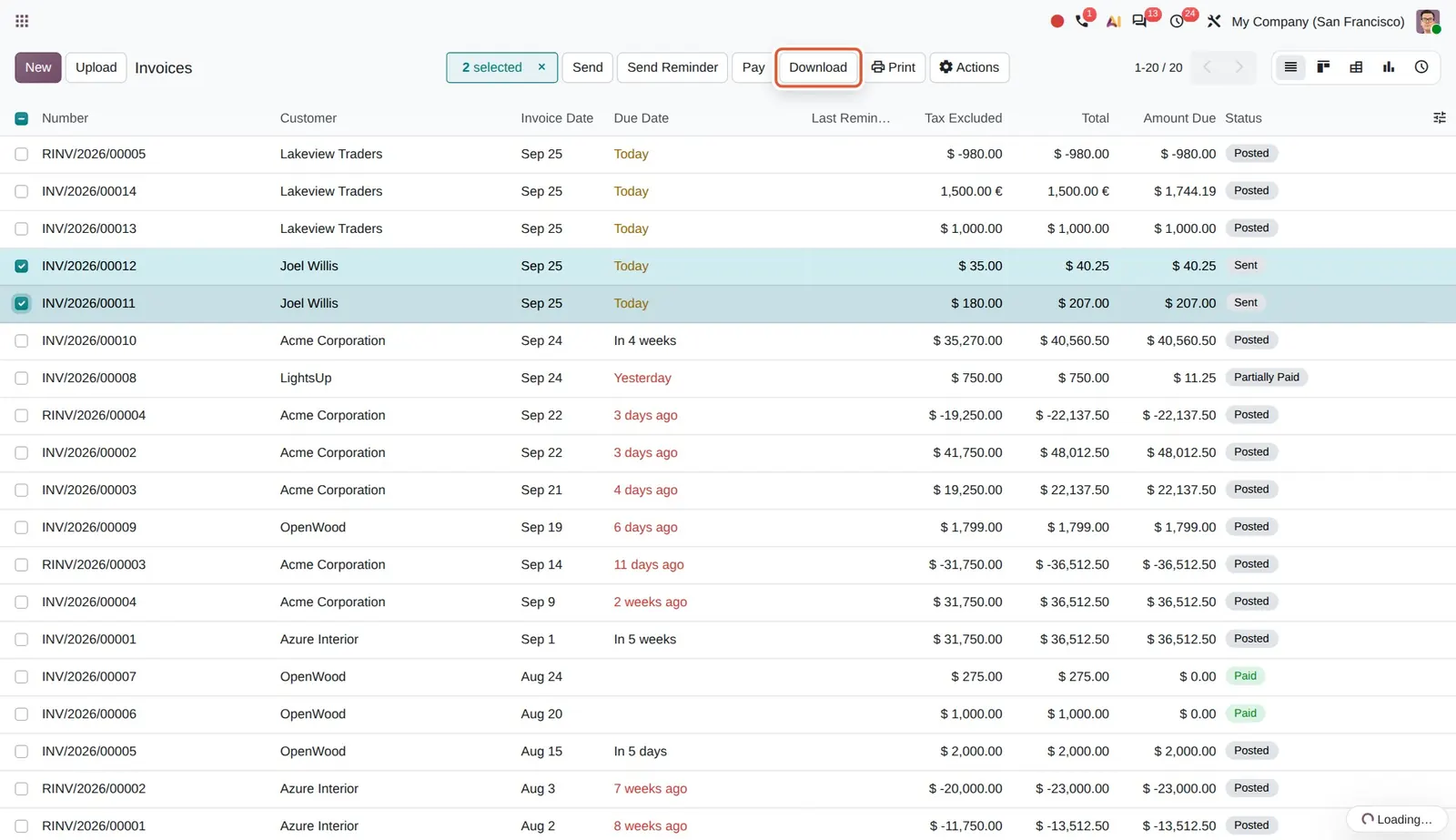This screenshot has height=840, width=1456.
Task: Check the INV/2026/00013 row checkbox
Action: [22, 229]
